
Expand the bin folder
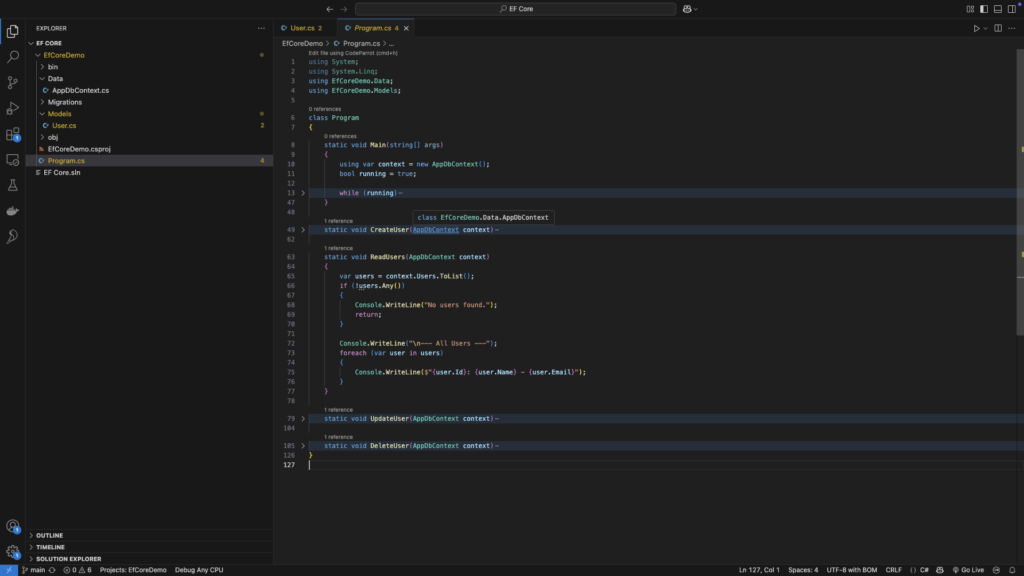coord(42,67)
